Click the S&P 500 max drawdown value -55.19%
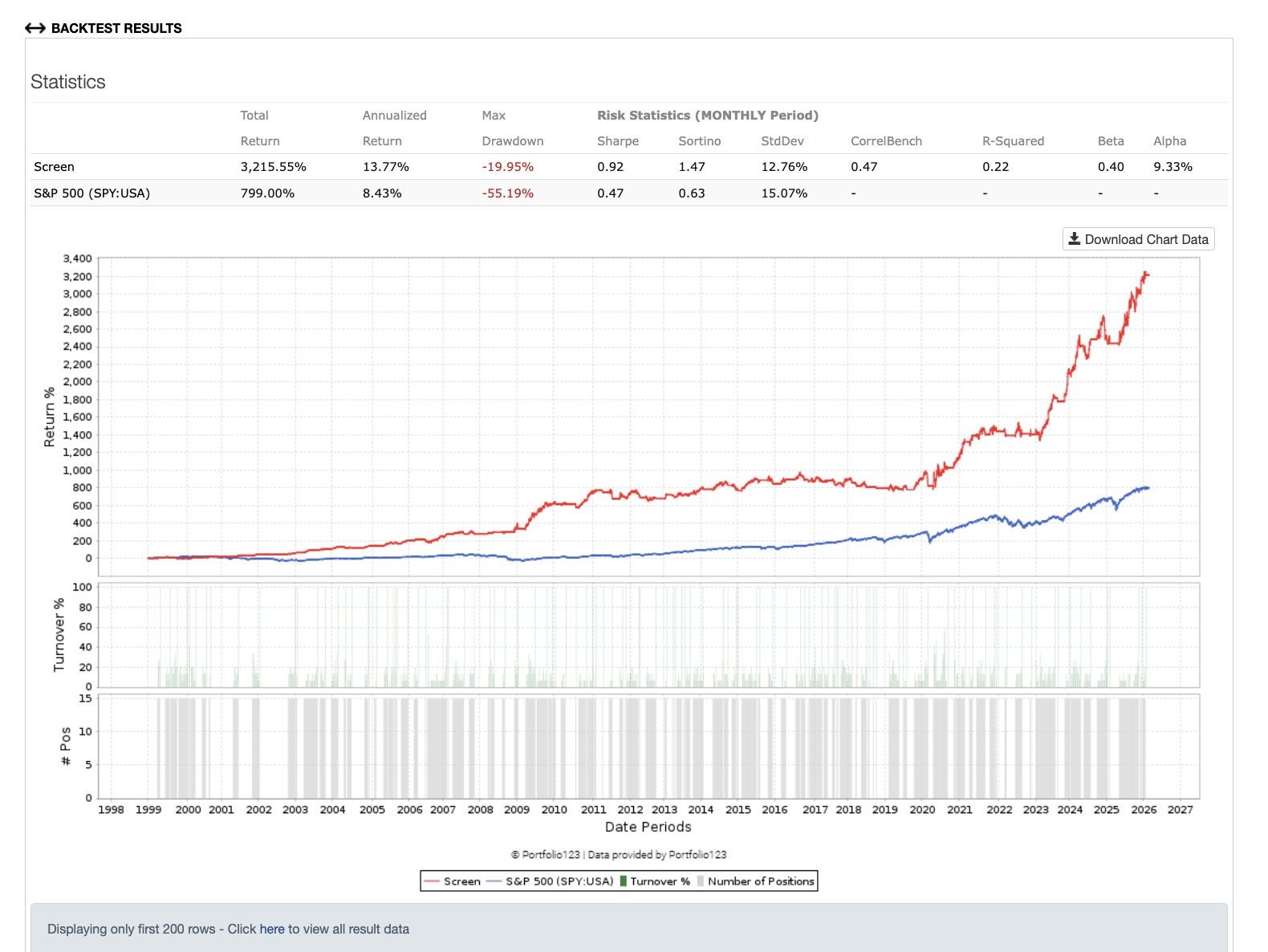 click(508, 193)
